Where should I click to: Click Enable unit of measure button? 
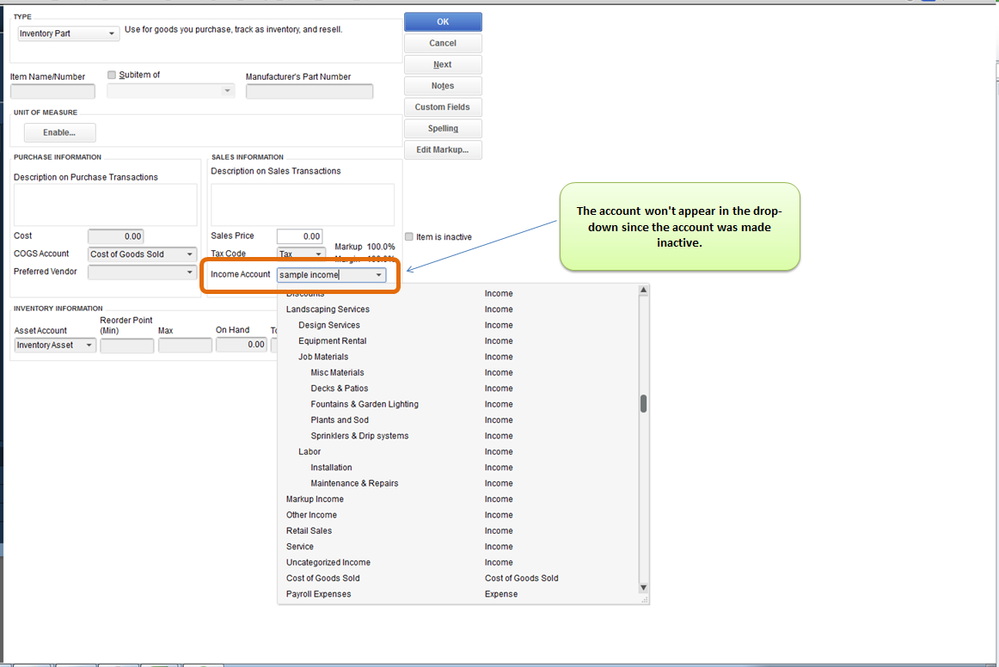pyautogui.click(x=60, y=133)
